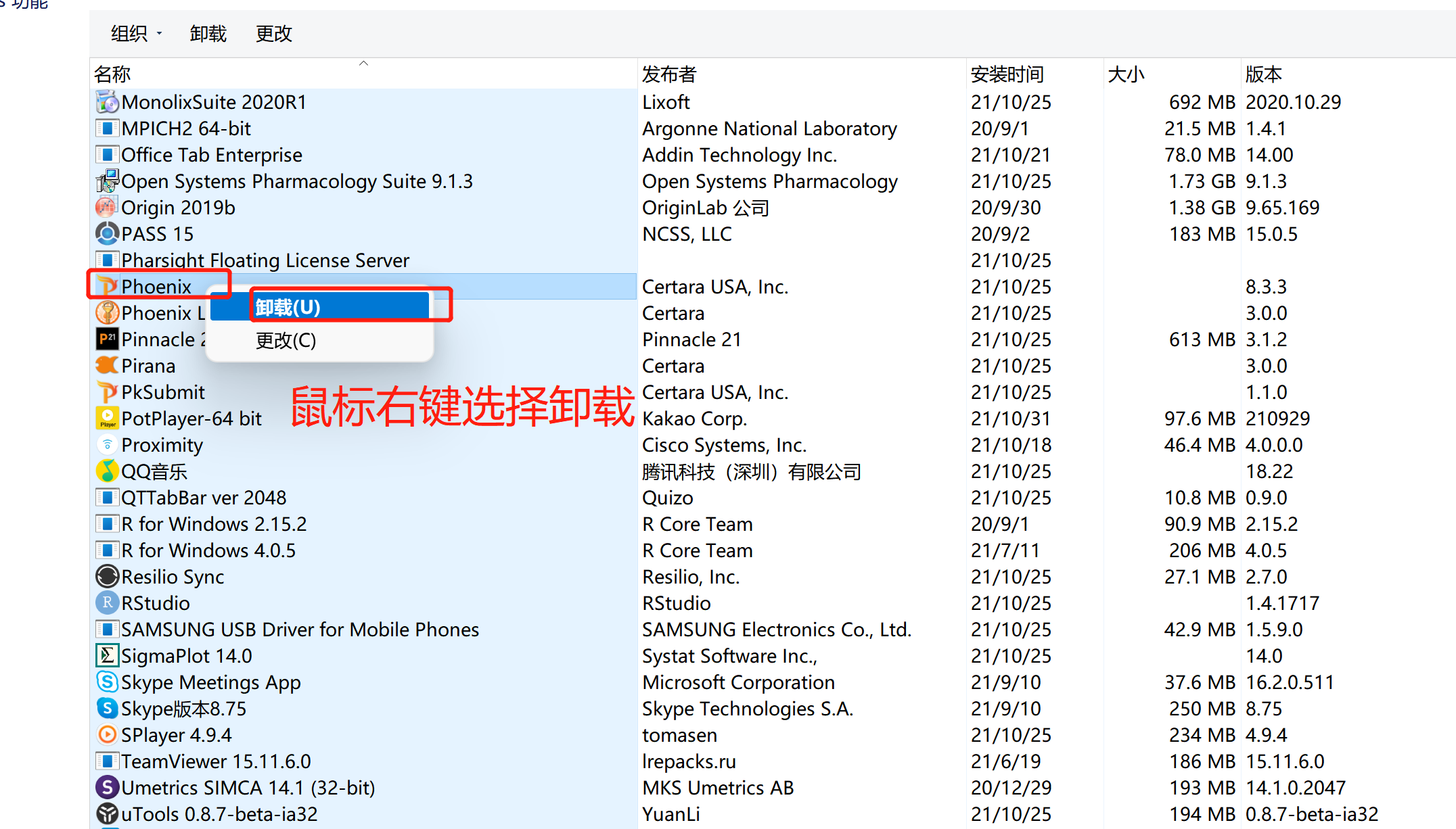Click the OriginLab 公司 publisher cell
Screen dimensions: 1456x829
(x=706, y=208)
